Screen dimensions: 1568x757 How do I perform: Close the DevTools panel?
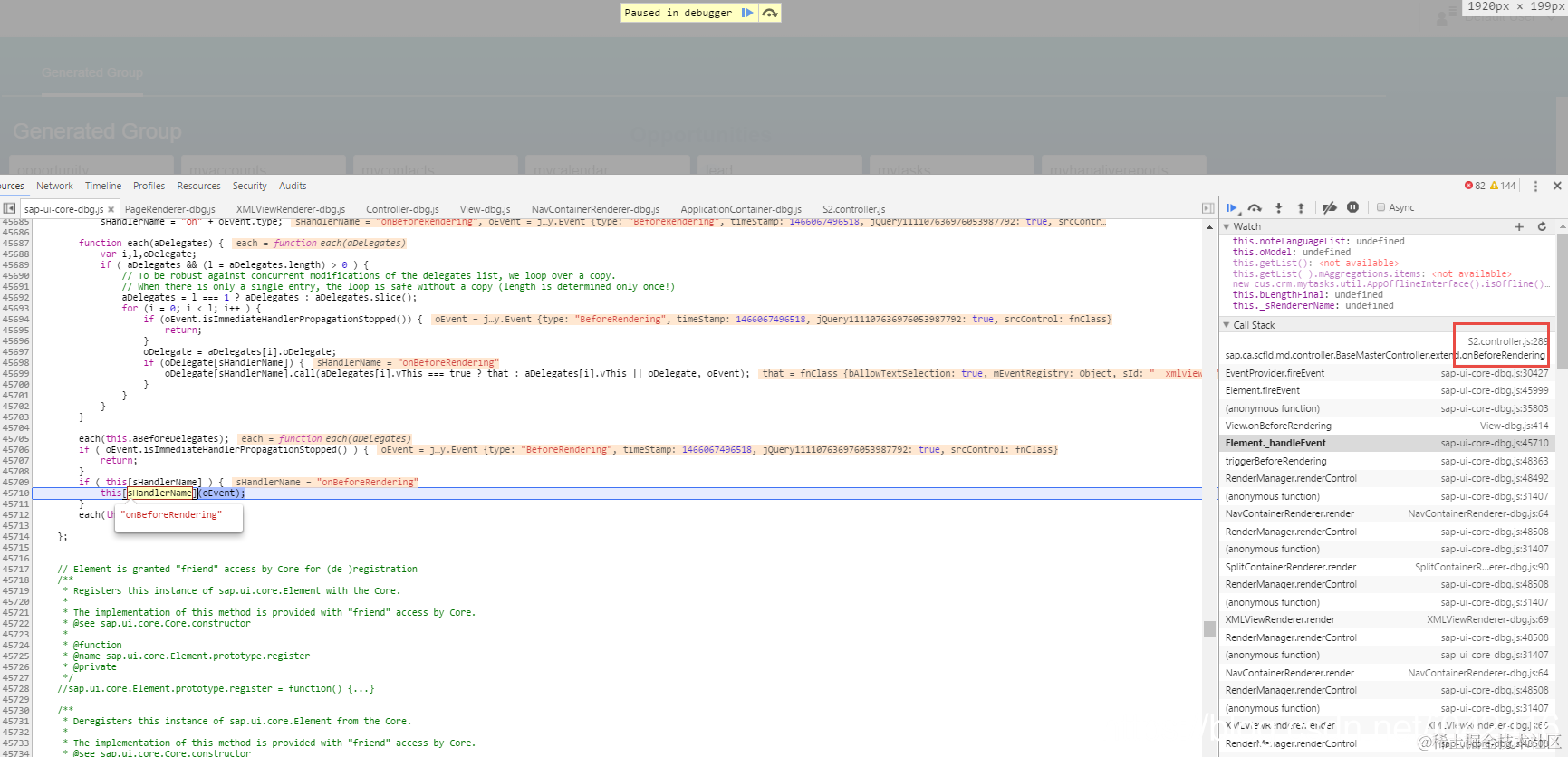(1557, 186)
